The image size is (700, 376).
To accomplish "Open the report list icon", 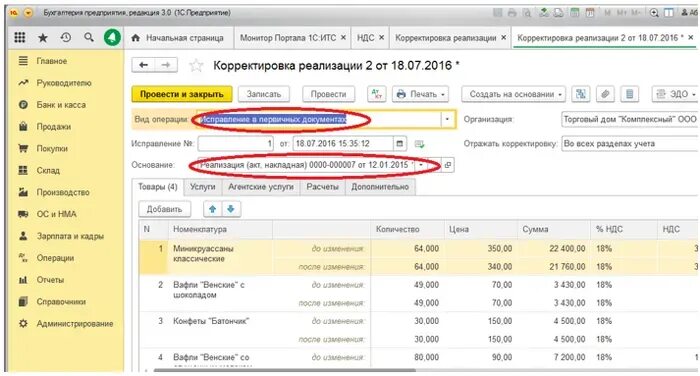I will coord(629,94).
